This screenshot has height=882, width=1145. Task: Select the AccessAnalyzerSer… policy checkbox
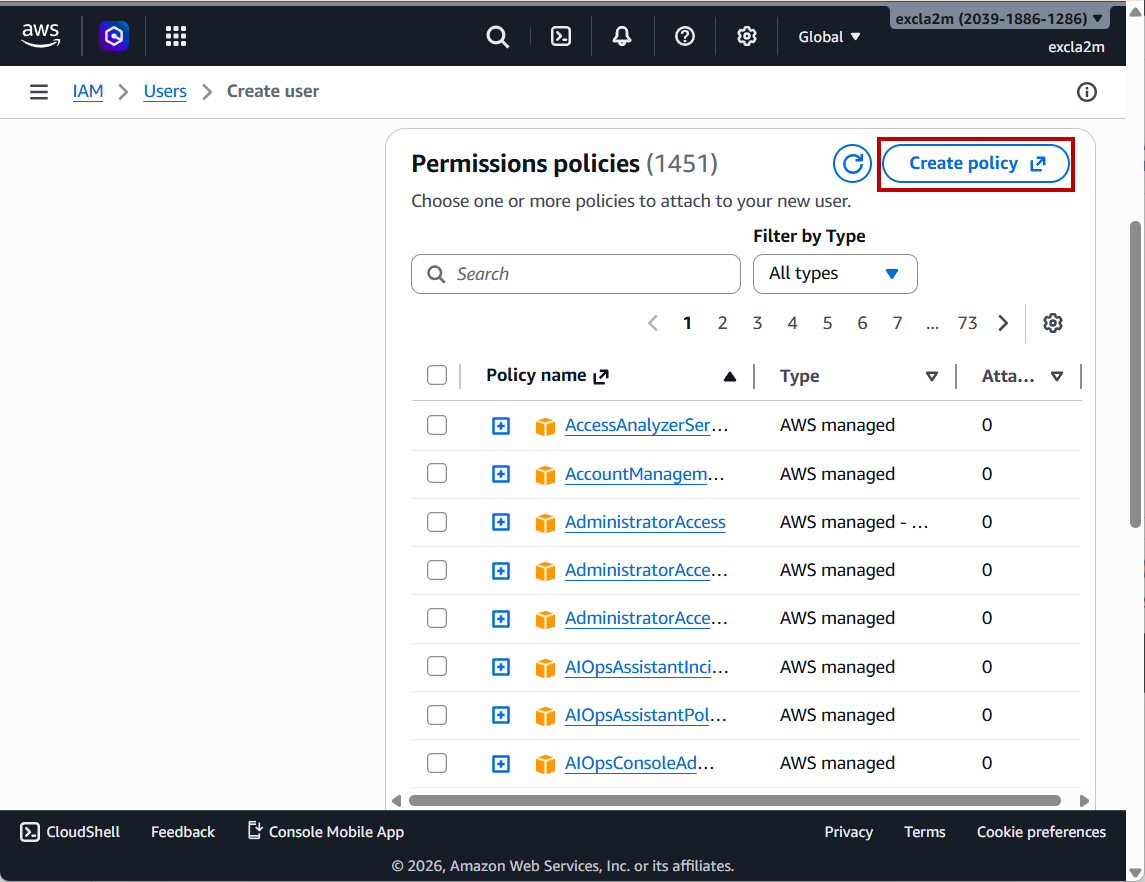pyautogui.click(x=437, y=425)
